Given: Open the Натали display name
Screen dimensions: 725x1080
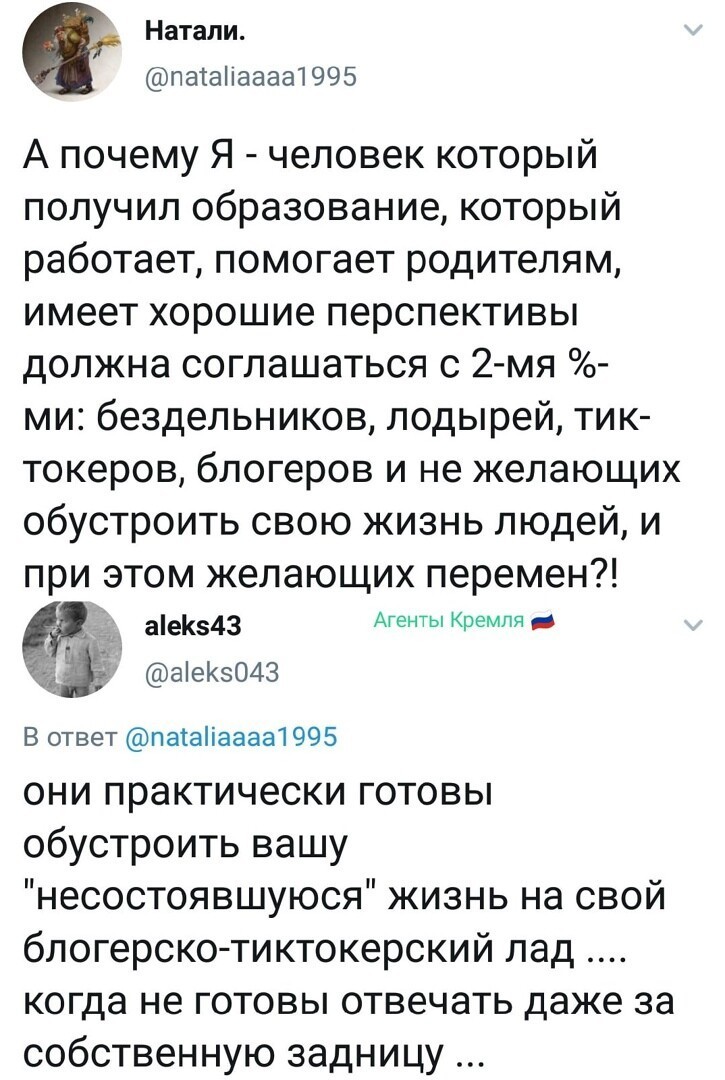Looking at the screenshot, I should pyautogui.click(x=196, y=32).
